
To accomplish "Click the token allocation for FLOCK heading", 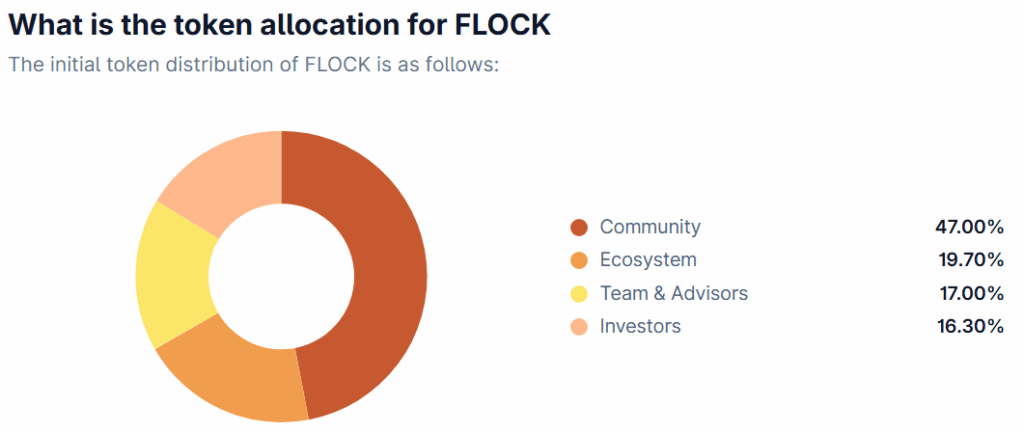I will click(x=280, y=23).
